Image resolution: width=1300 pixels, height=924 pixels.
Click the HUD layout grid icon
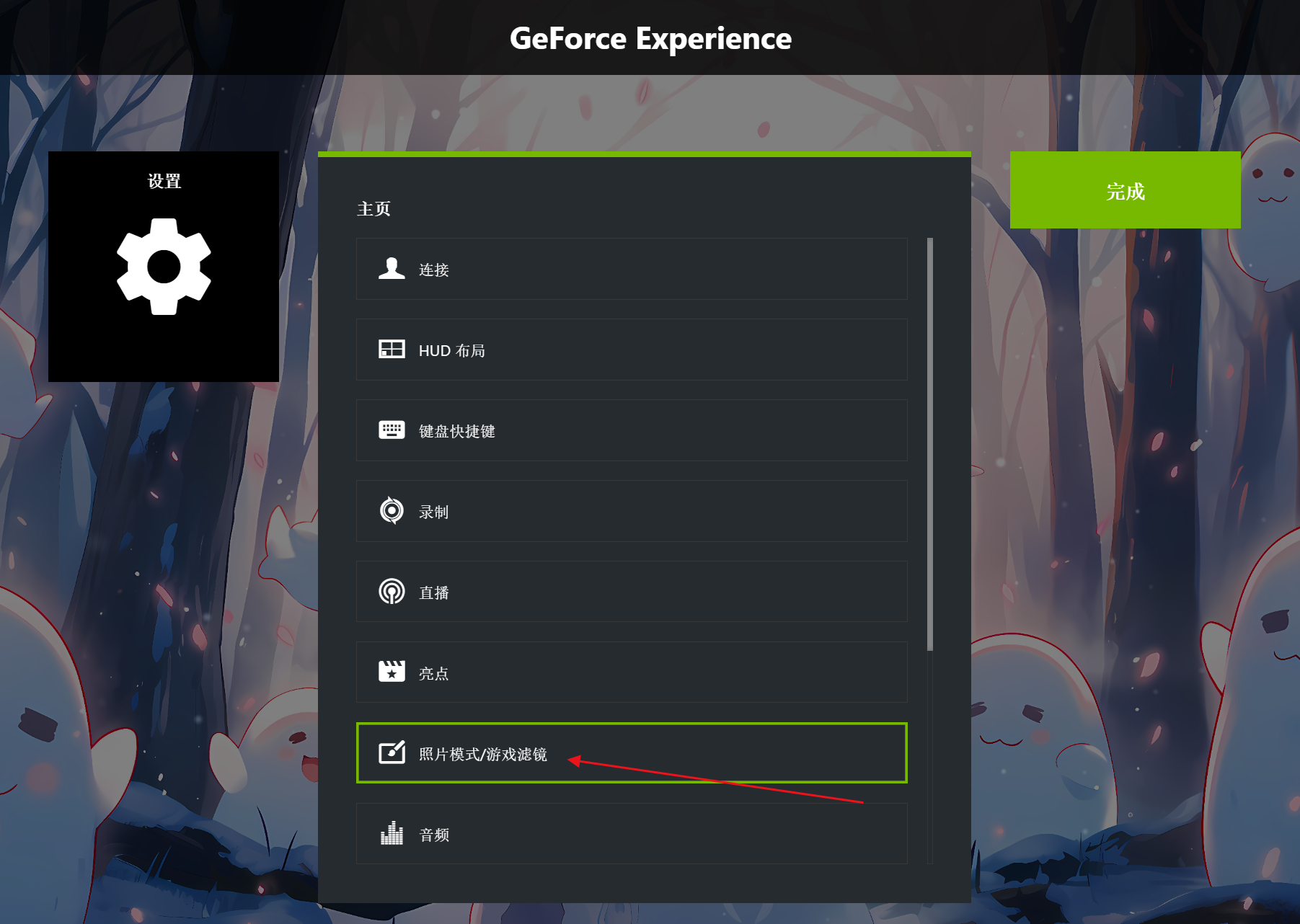point(392,350)
